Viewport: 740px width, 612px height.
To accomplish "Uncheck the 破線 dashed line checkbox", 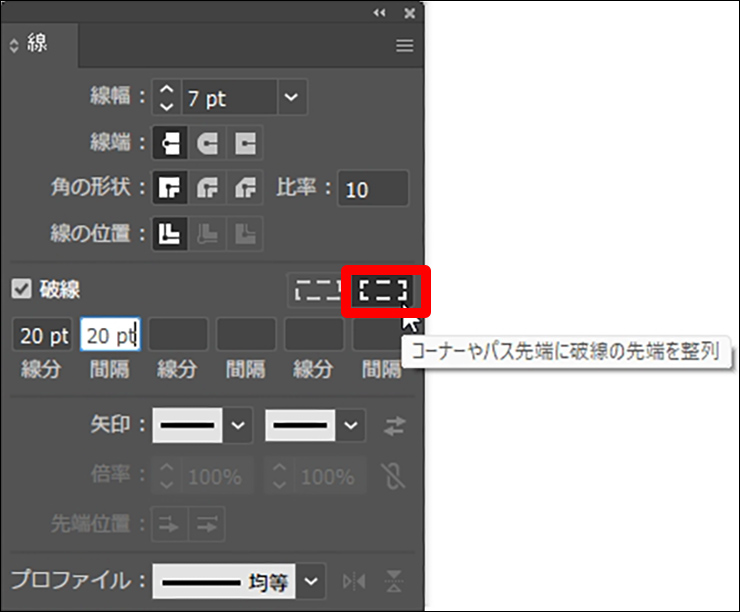I will [x=21, y=290].
